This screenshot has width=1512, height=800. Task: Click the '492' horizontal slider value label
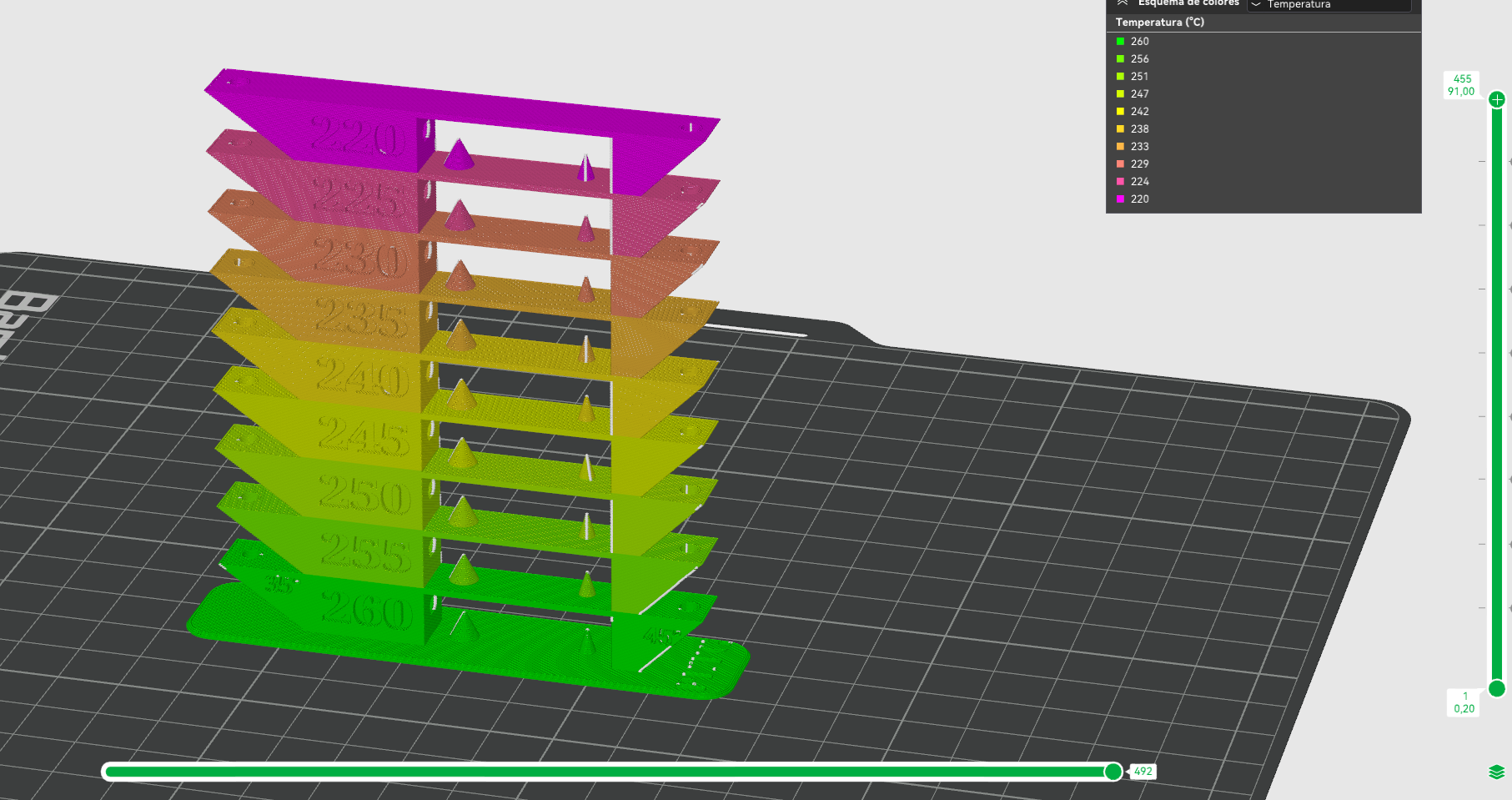1143,772
